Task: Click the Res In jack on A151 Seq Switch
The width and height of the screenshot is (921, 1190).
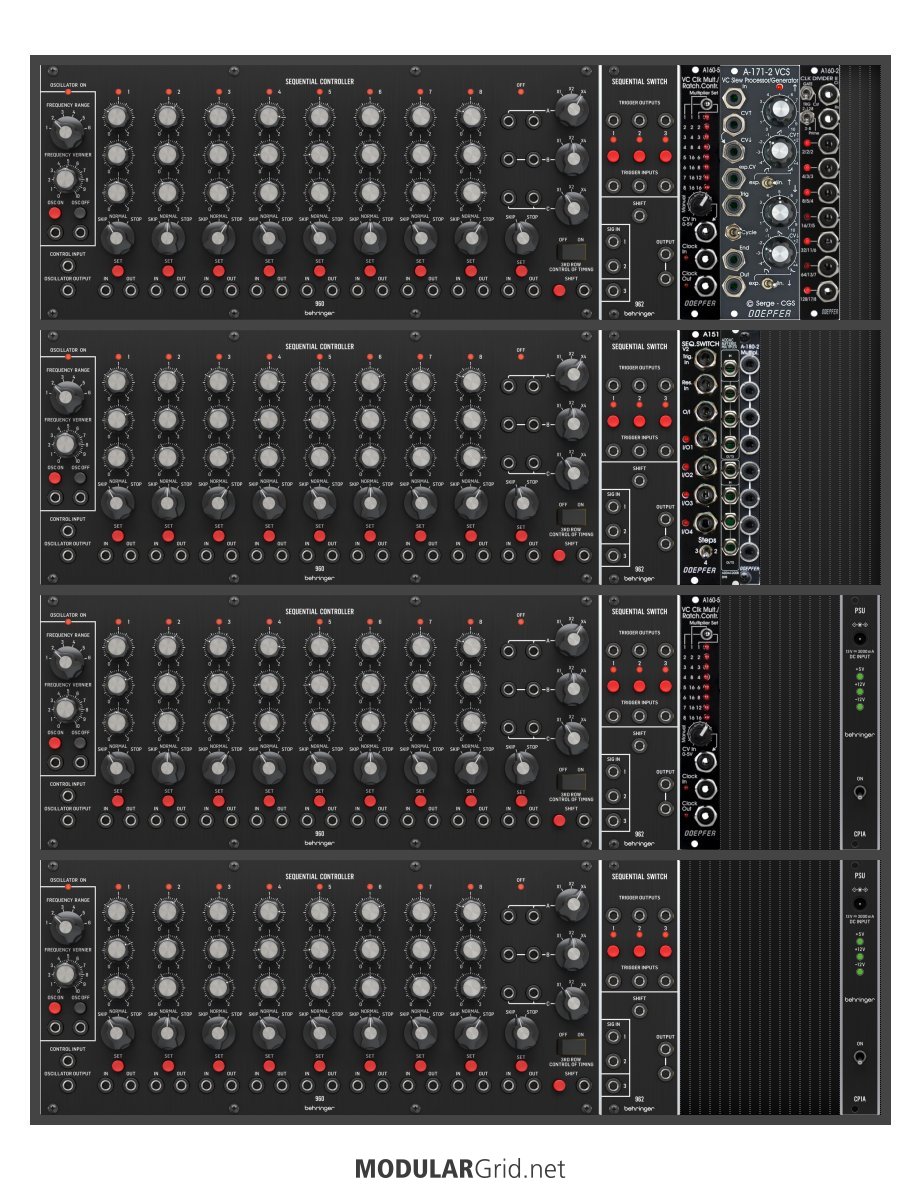Action: point(706,383)
